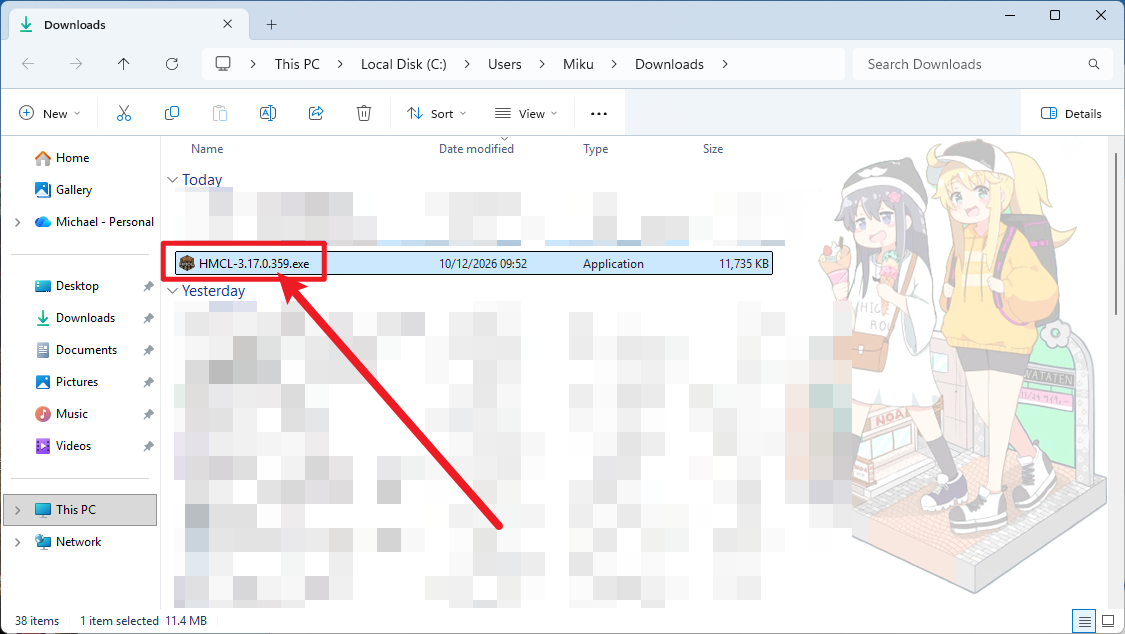
Task: Click the Forward navigation arrow
Action: pyautogui.click(x=76, y=64)
